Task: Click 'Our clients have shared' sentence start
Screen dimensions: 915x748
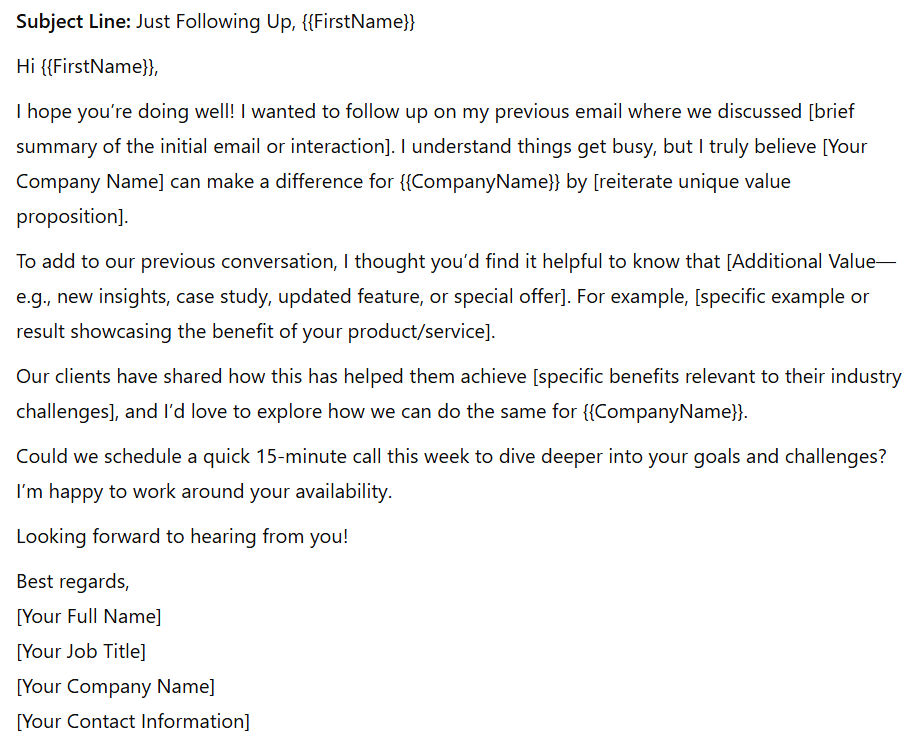Action: (x=119, y=376)
